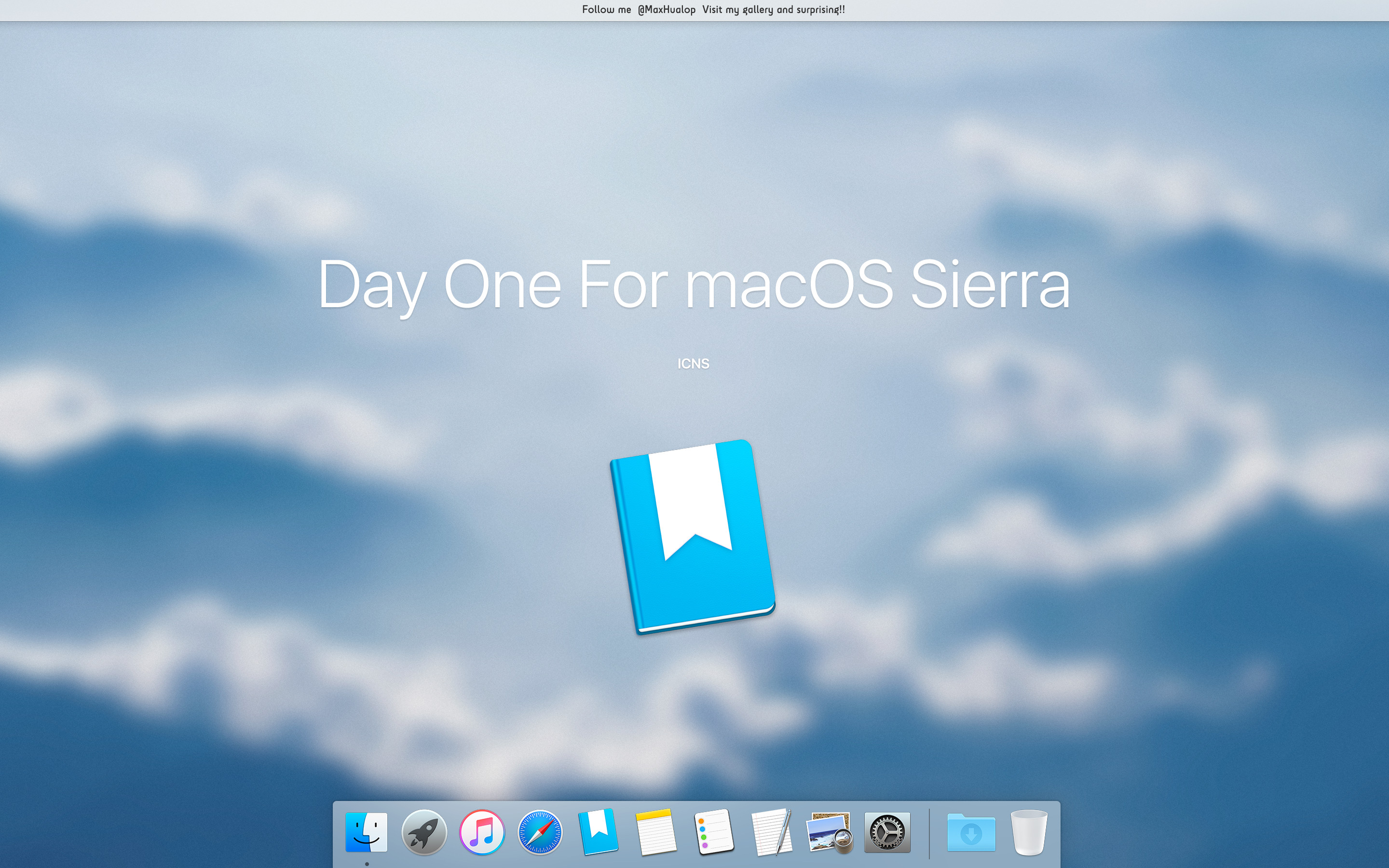Open Notes yellow notepad in dock
The height and width of the screenshot is (868, 1389).
pyautogui.click(x=656, y=832)
